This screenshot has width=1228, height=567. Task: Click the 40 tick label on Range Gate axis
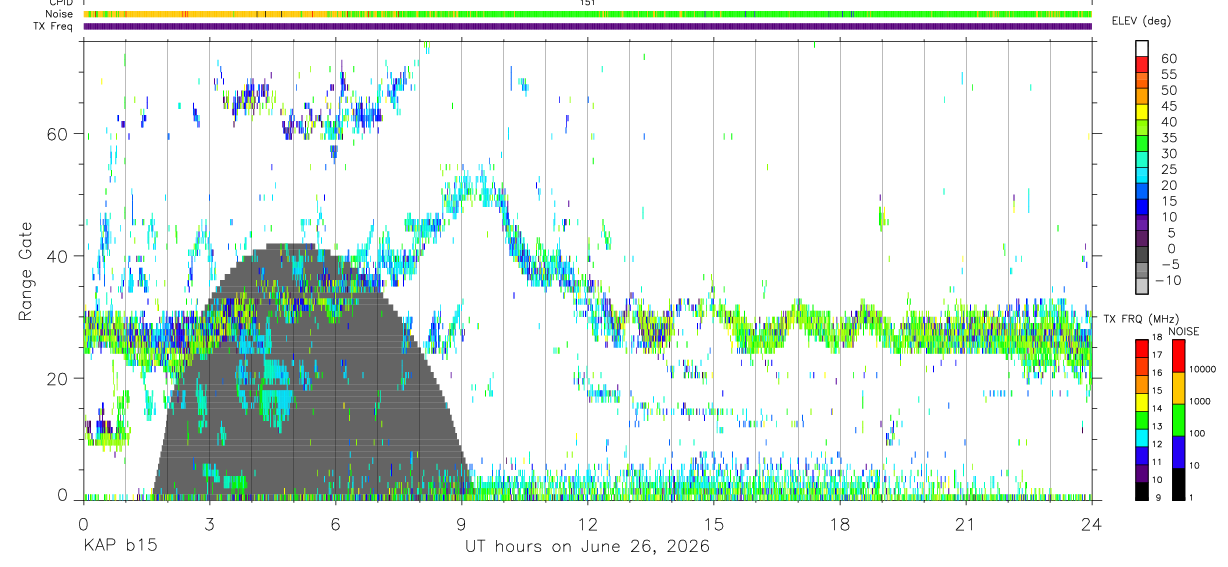coord(64,256)
